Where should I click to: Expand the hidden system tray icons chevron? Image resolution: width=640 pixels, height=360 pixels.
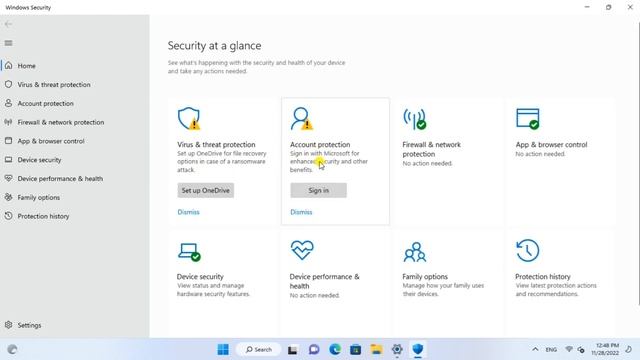tap(535, 349)
